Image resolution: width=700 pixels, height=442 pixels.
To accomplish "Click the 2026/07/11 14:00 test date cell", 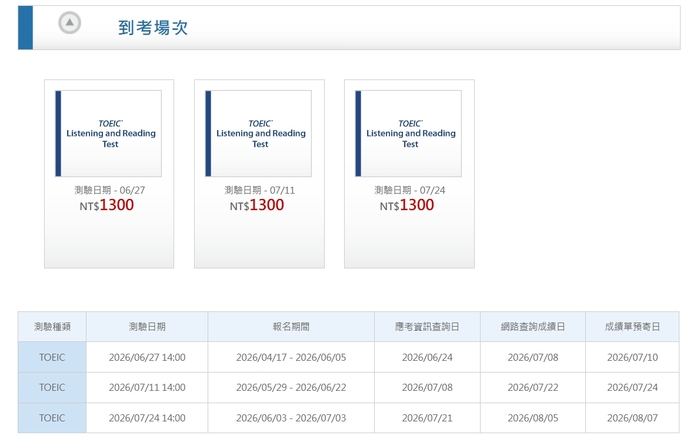I will [x=147, y=388].
